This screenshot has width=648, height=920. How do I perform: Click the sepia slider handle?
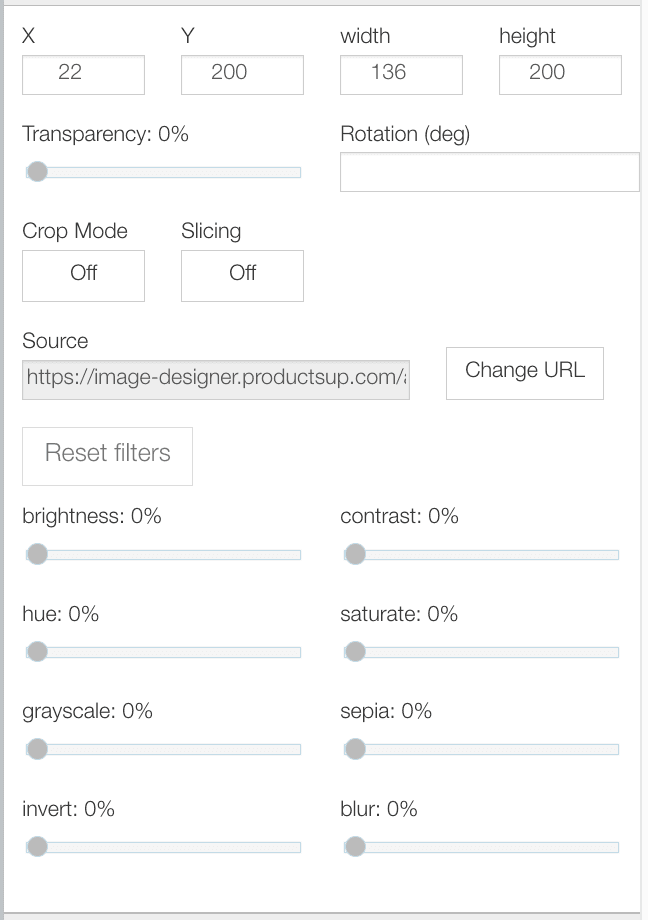(x=355, y=749)
